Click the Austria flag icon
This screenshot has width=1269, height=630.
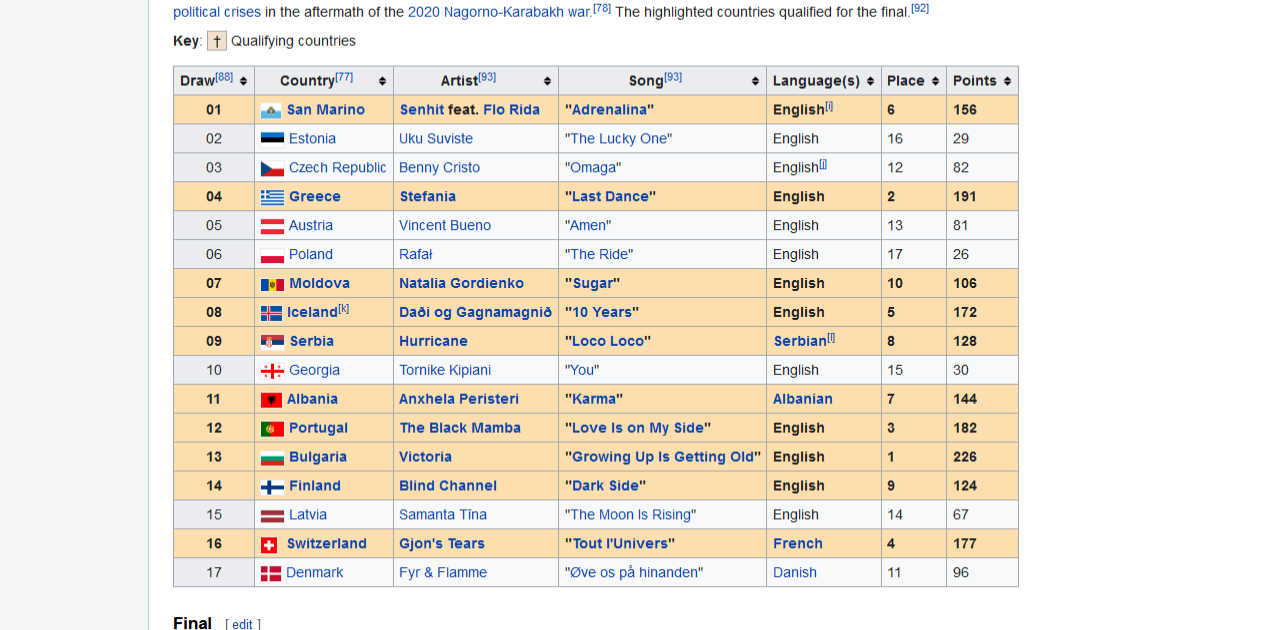[x=272, y=226]
